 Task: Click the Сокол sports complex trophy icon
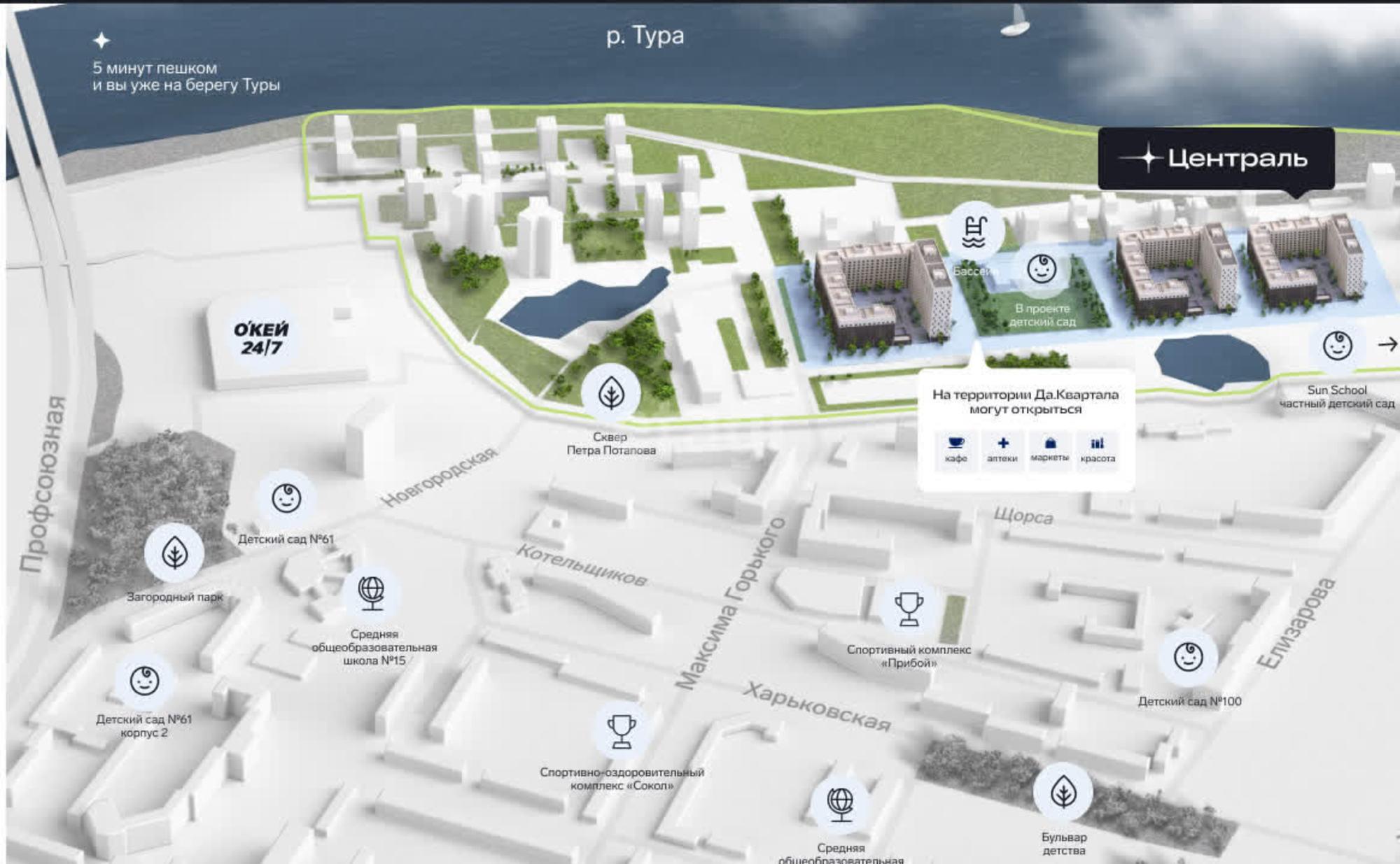(622, 731)
